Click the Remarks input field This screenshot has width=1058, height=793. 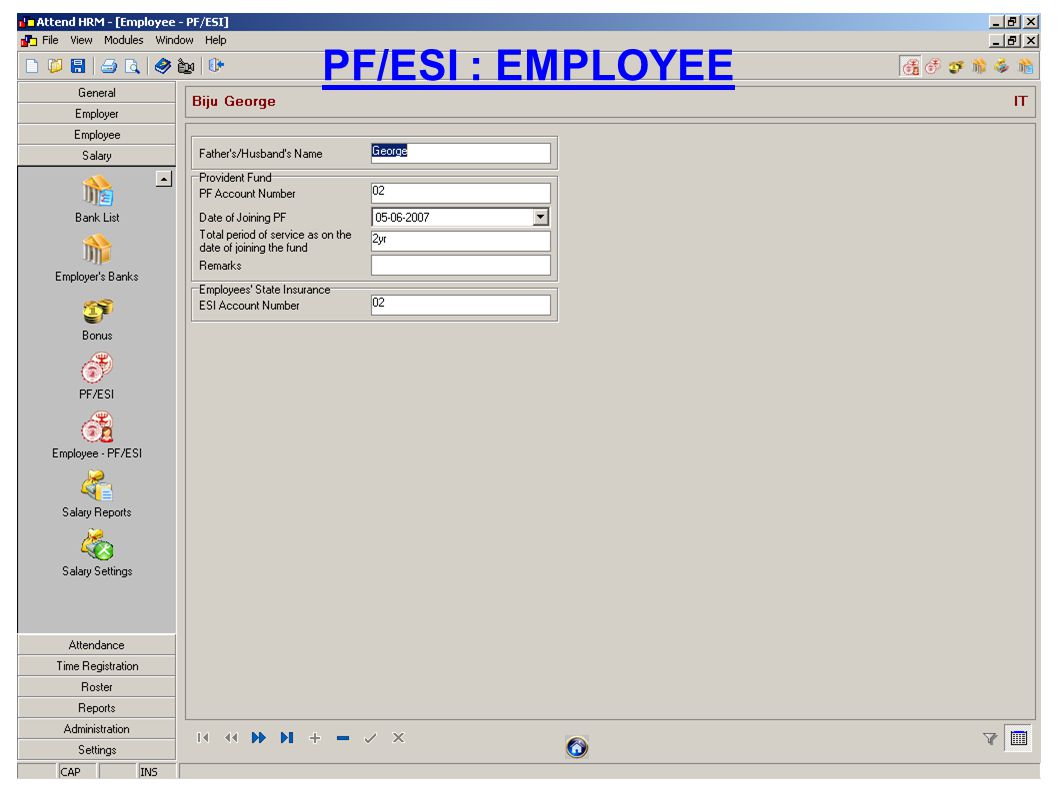tap(461, 265)
